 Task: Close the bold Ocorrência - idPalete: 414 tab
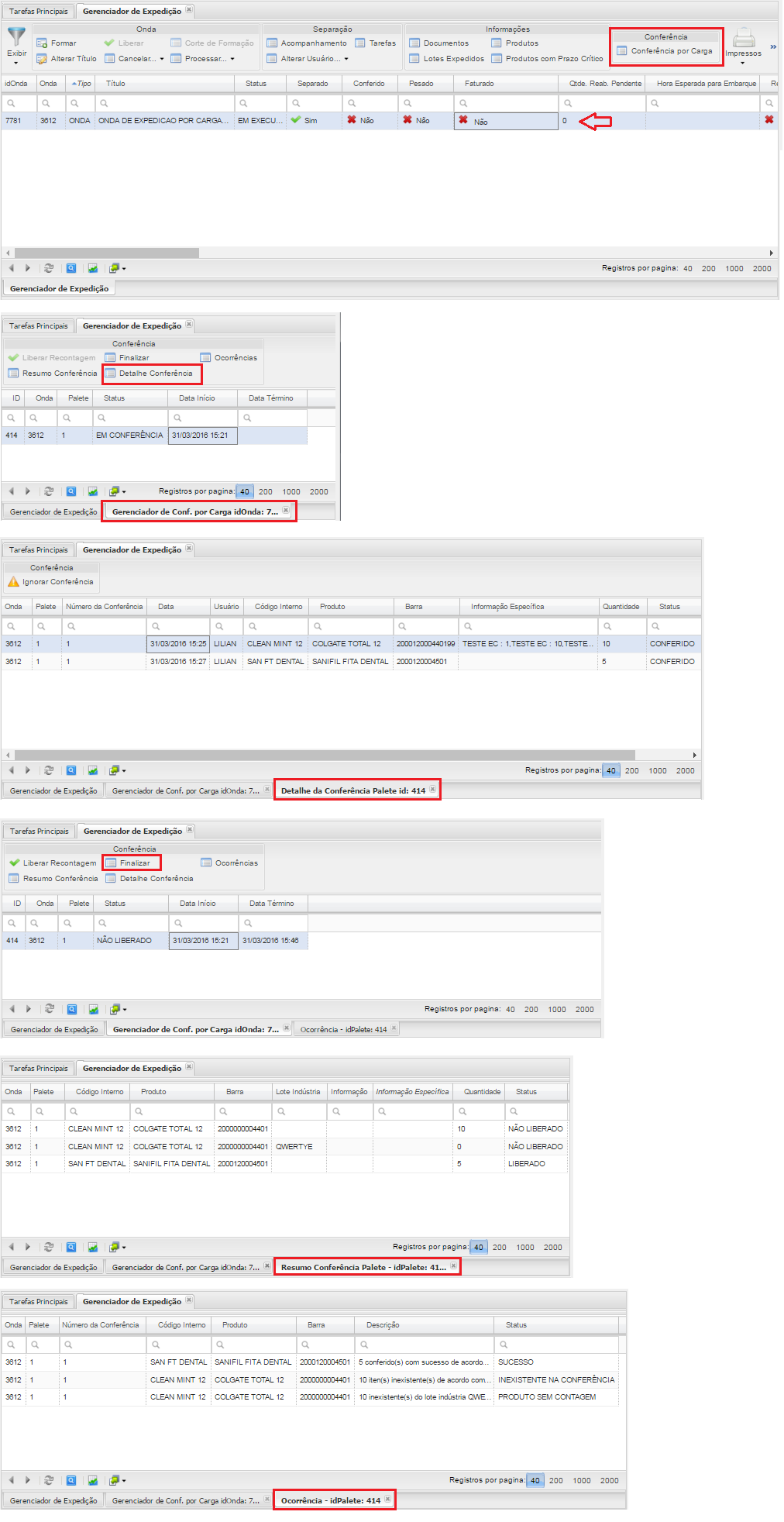click(388, 1500)
